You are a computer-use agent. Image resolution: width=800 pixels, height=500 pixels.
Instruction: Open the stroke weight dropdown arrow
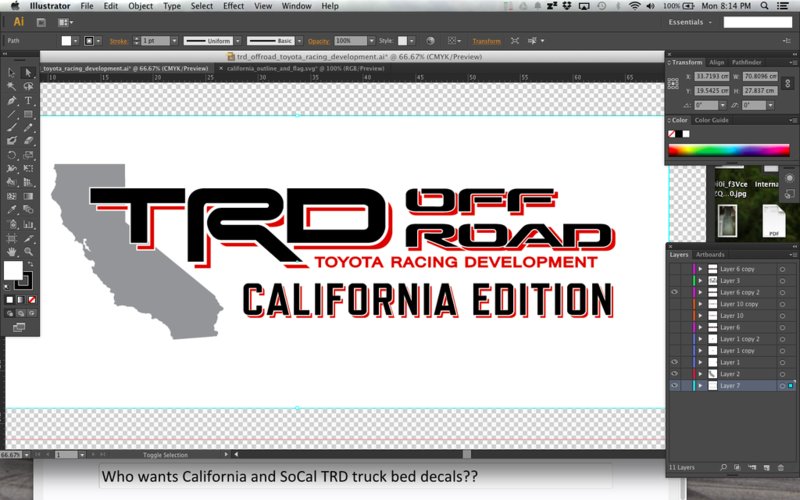(174, 41)
